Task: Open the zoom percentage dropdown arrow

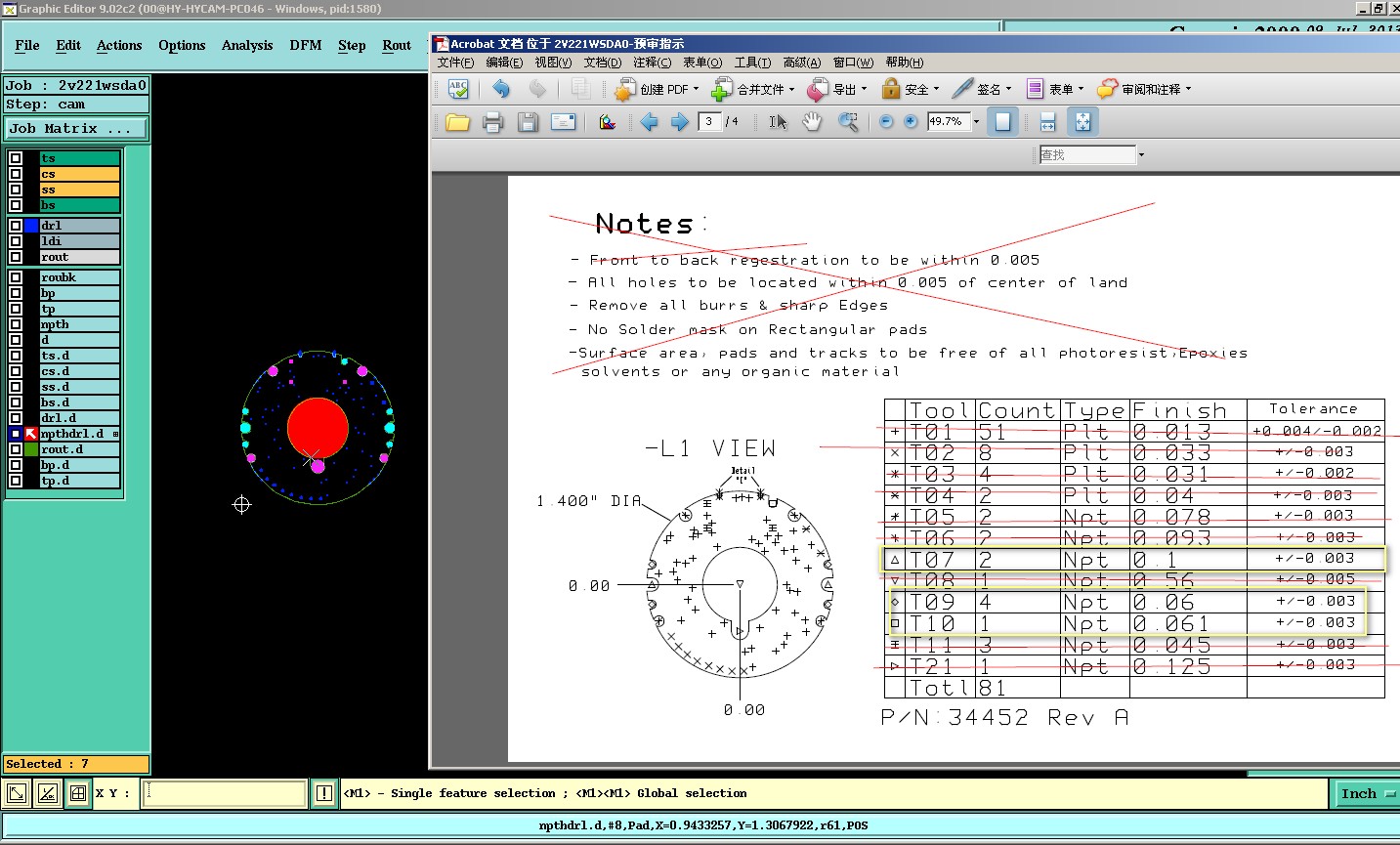Action: point(976,122)
